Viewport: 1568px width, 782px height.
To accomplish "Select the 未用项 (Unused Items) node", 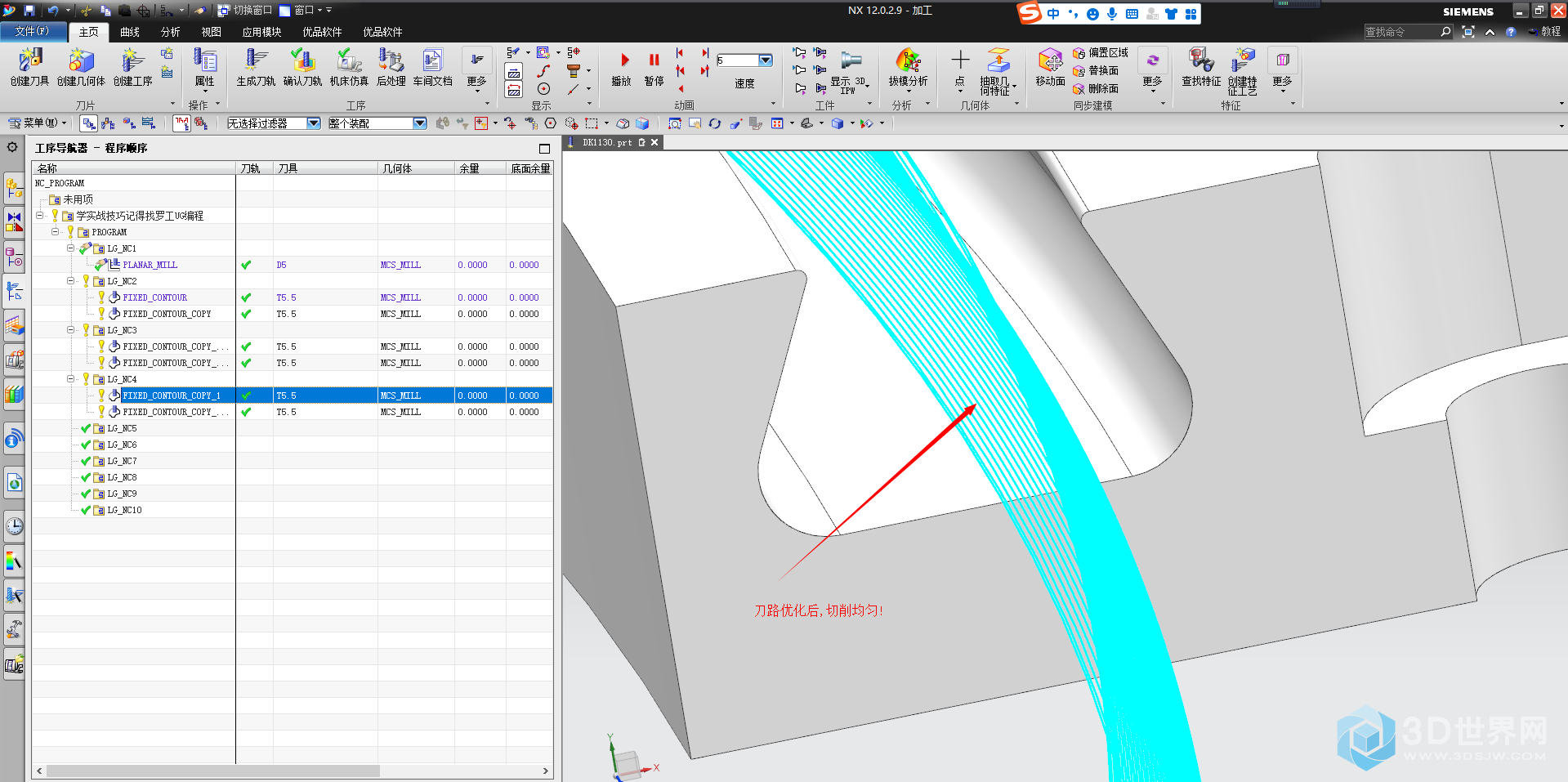I will pos(78,199).
